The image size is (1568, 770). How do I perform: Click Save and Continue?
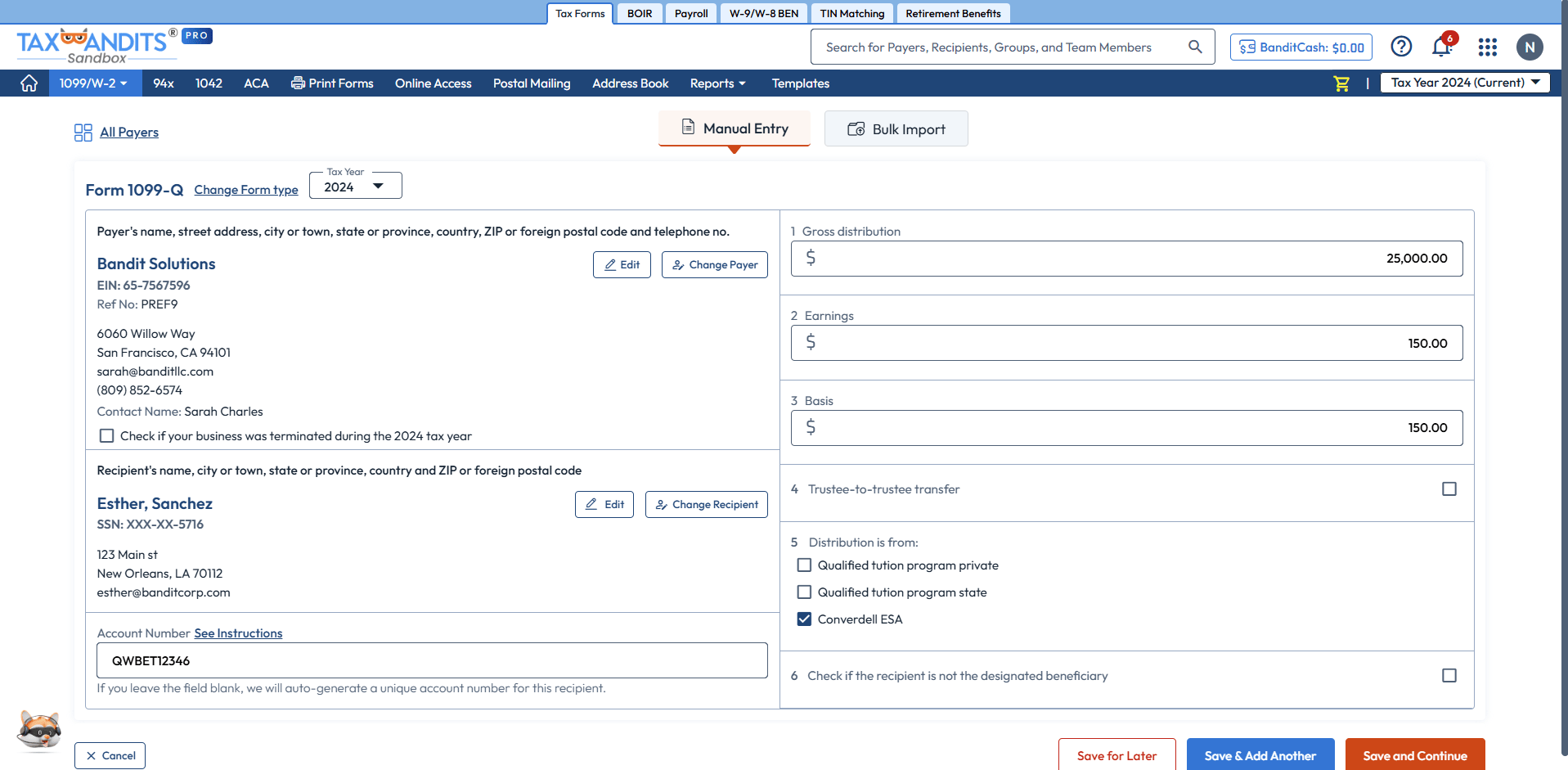click(x=1415, y=755)
